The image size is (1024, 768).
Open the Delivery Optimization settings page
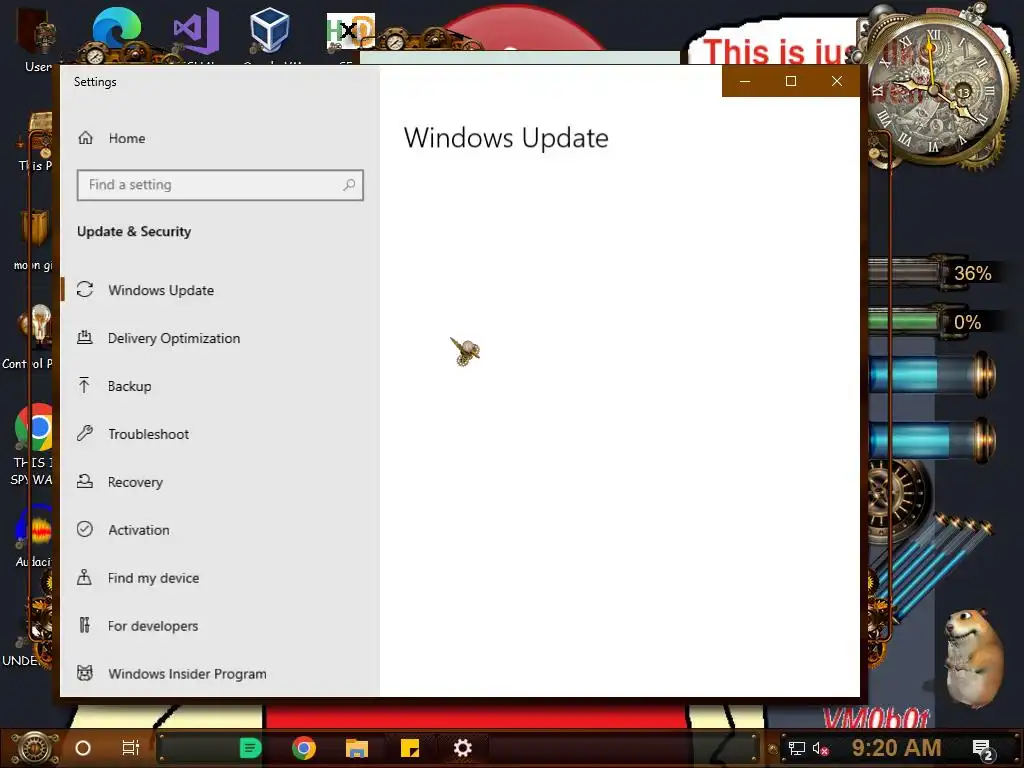[x=219, y=338]
